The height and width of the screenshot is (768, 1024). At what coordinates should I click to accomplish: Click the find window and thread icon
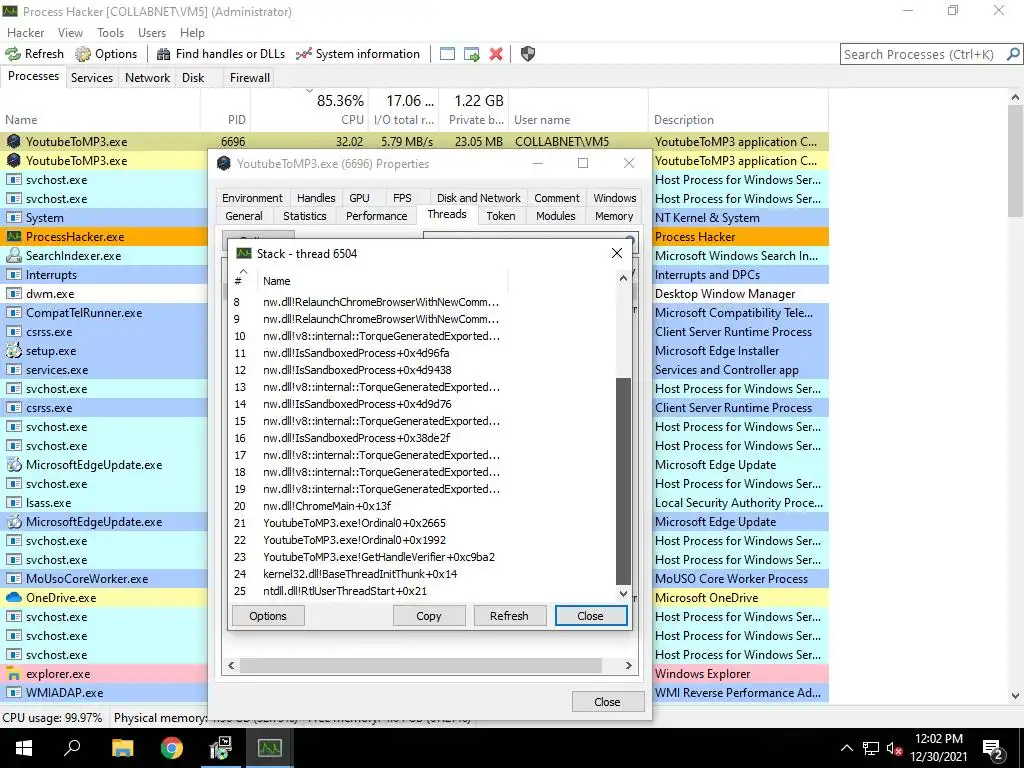click(472, 54)
